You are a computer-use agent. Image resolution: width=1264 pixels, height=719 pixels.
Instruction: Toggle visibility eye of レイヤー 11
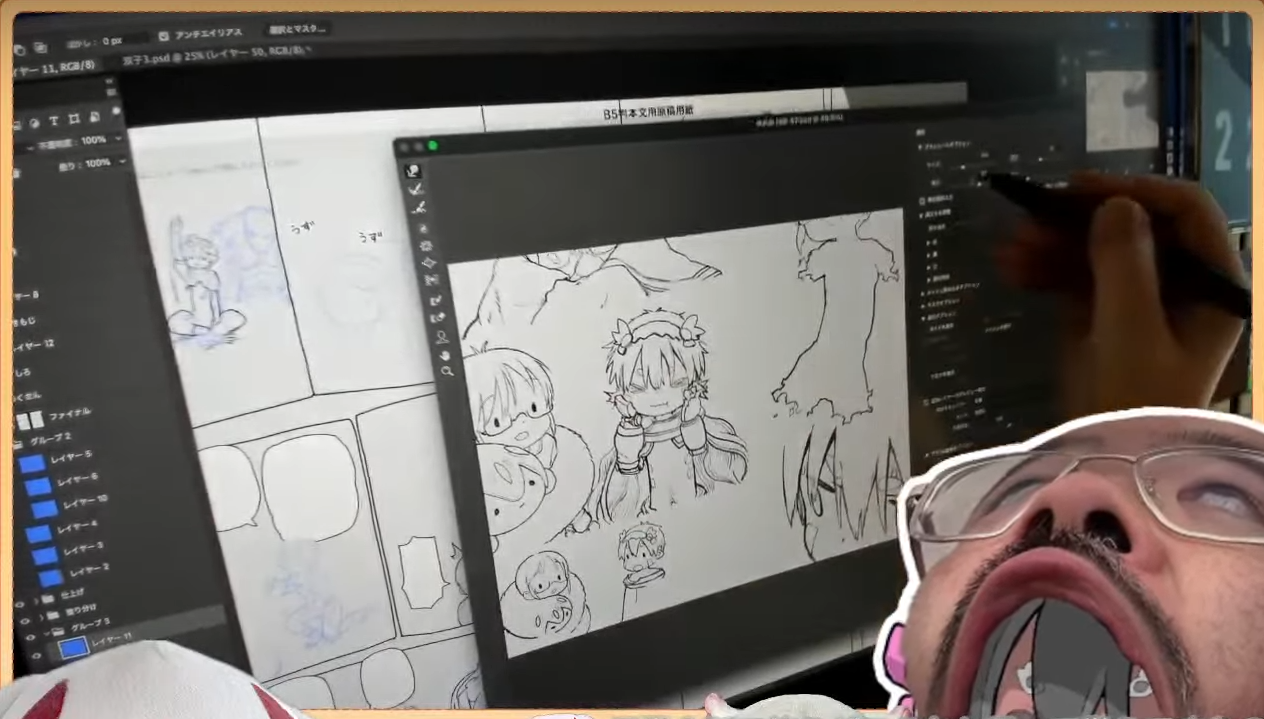[36, 656]
